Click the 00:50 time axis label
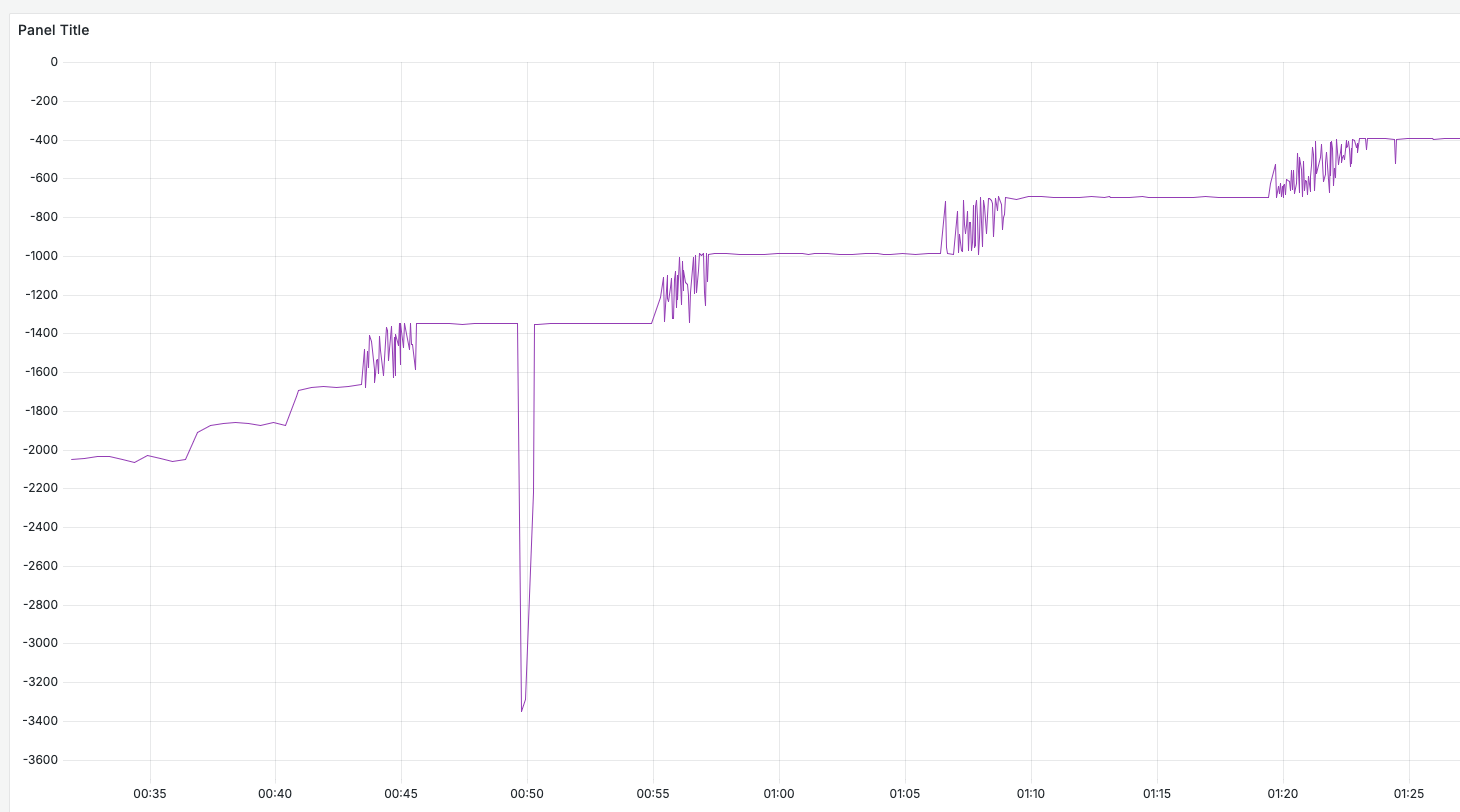Image resolution: width=1460 pixels, height=812 pixels. tap(527, 794)
